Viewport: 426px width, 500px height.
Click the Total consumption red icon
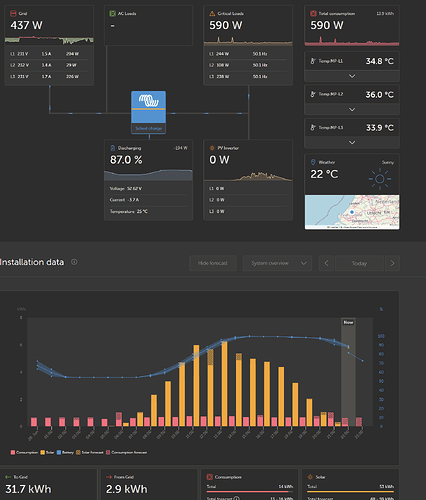313,13
